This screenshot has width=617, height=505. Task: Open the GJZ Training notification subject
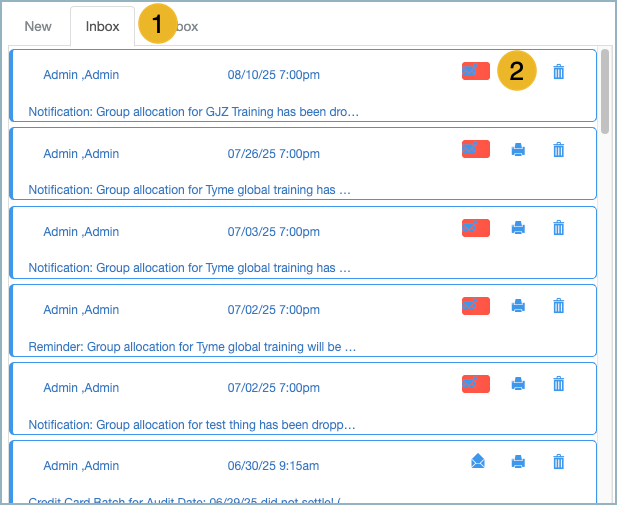193,111
